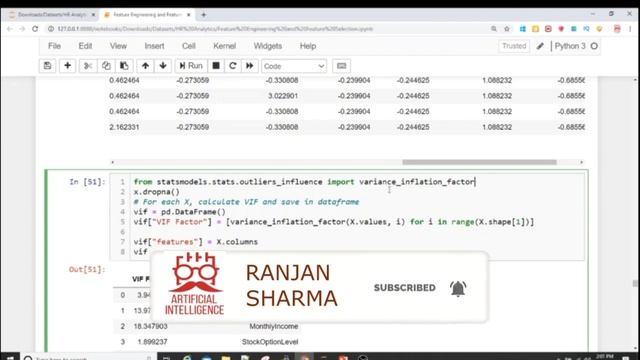Run the current cell
Viewport: 640px width, 360px height.
click(191, 66)
